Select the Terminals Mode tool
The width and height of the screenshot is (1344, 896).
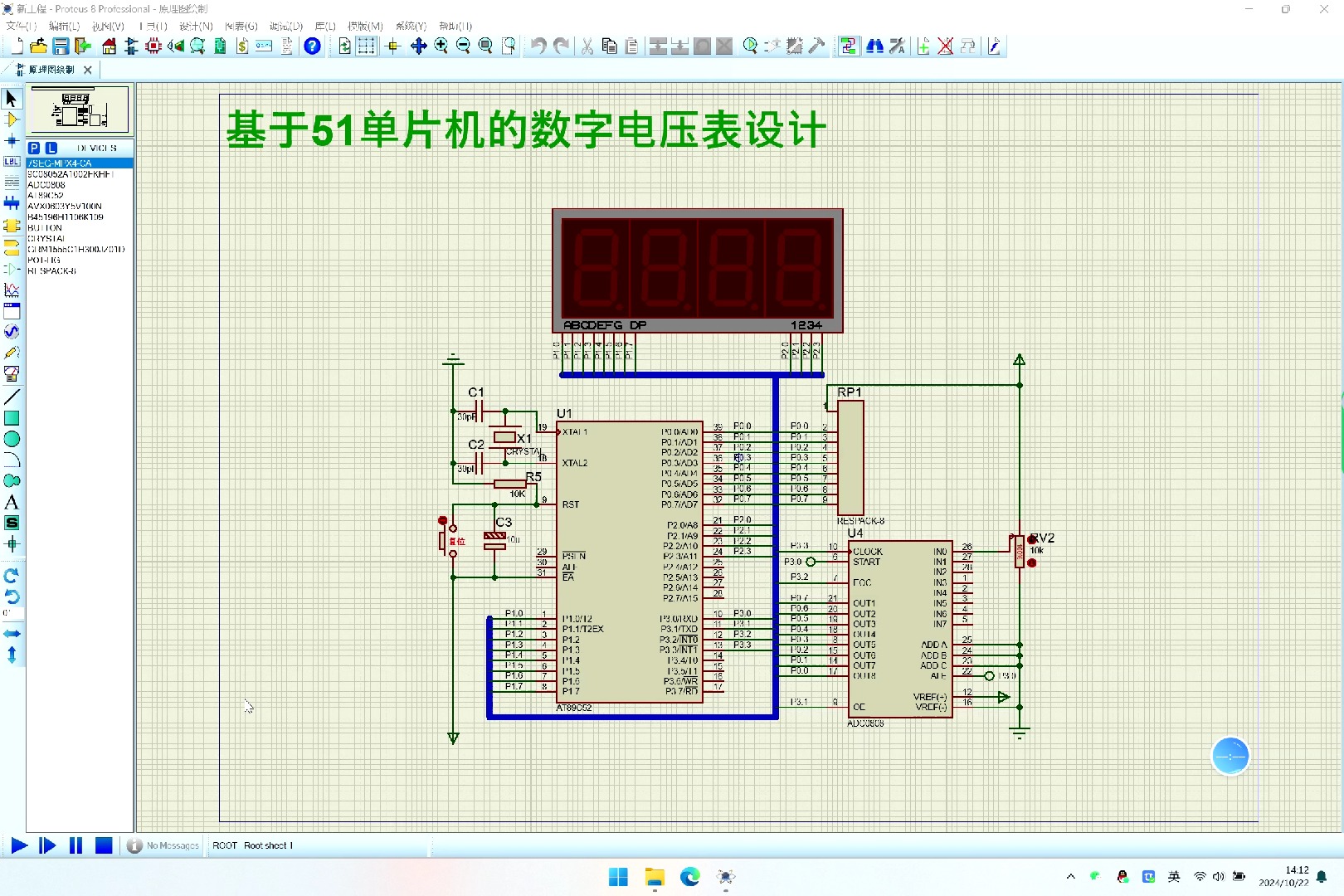12,247
